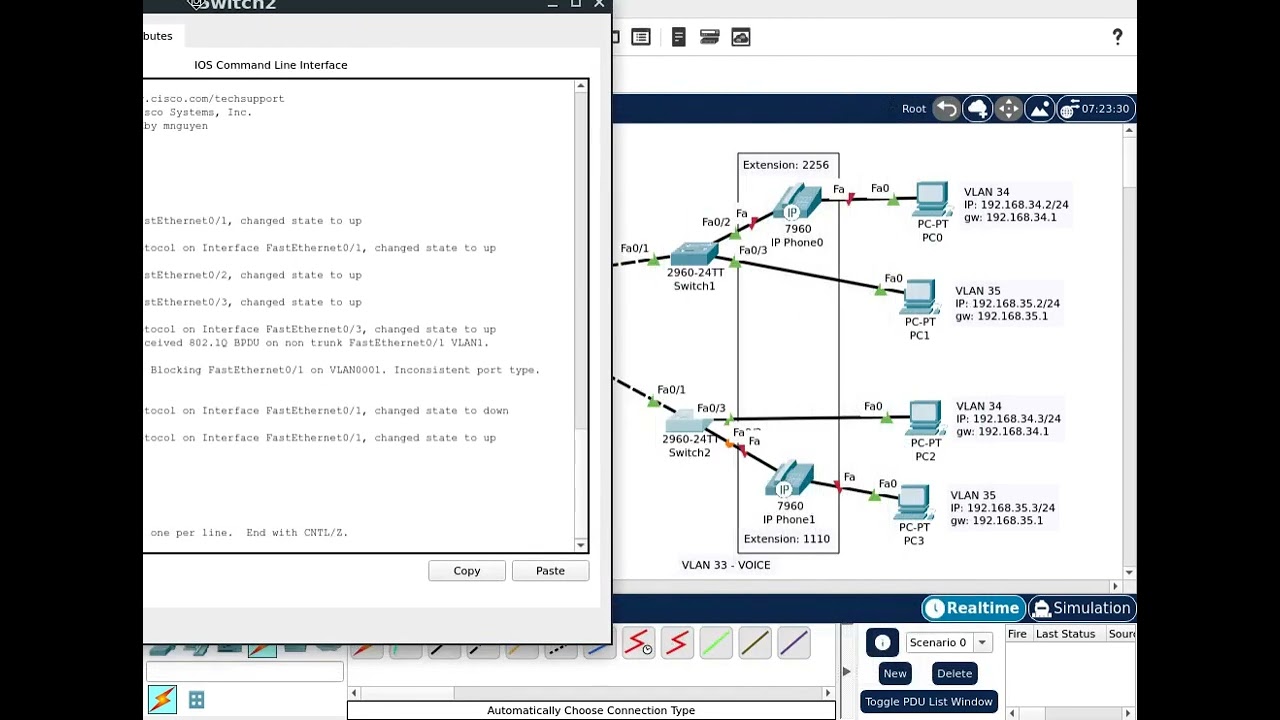The height and width of the screenshot is (720, 1280).
Task: Click the Extension: 2256 label
Action: pyautogui.click(x=786, y=165)
